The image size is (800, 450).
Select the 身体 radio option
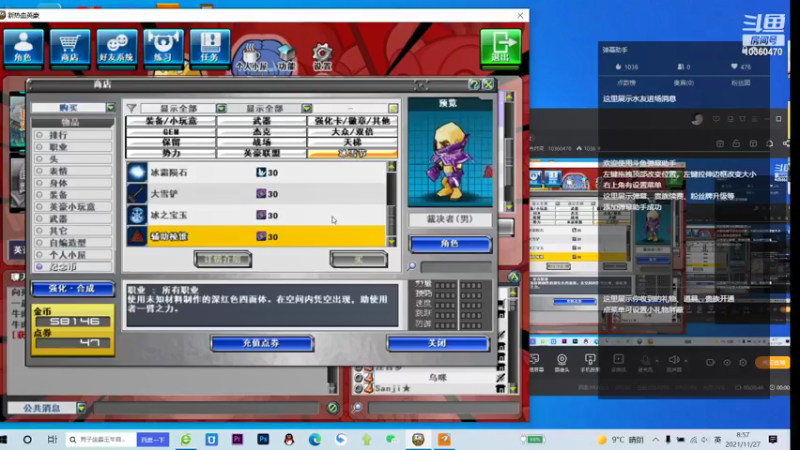pyautogui.click(x=39, y=183)
